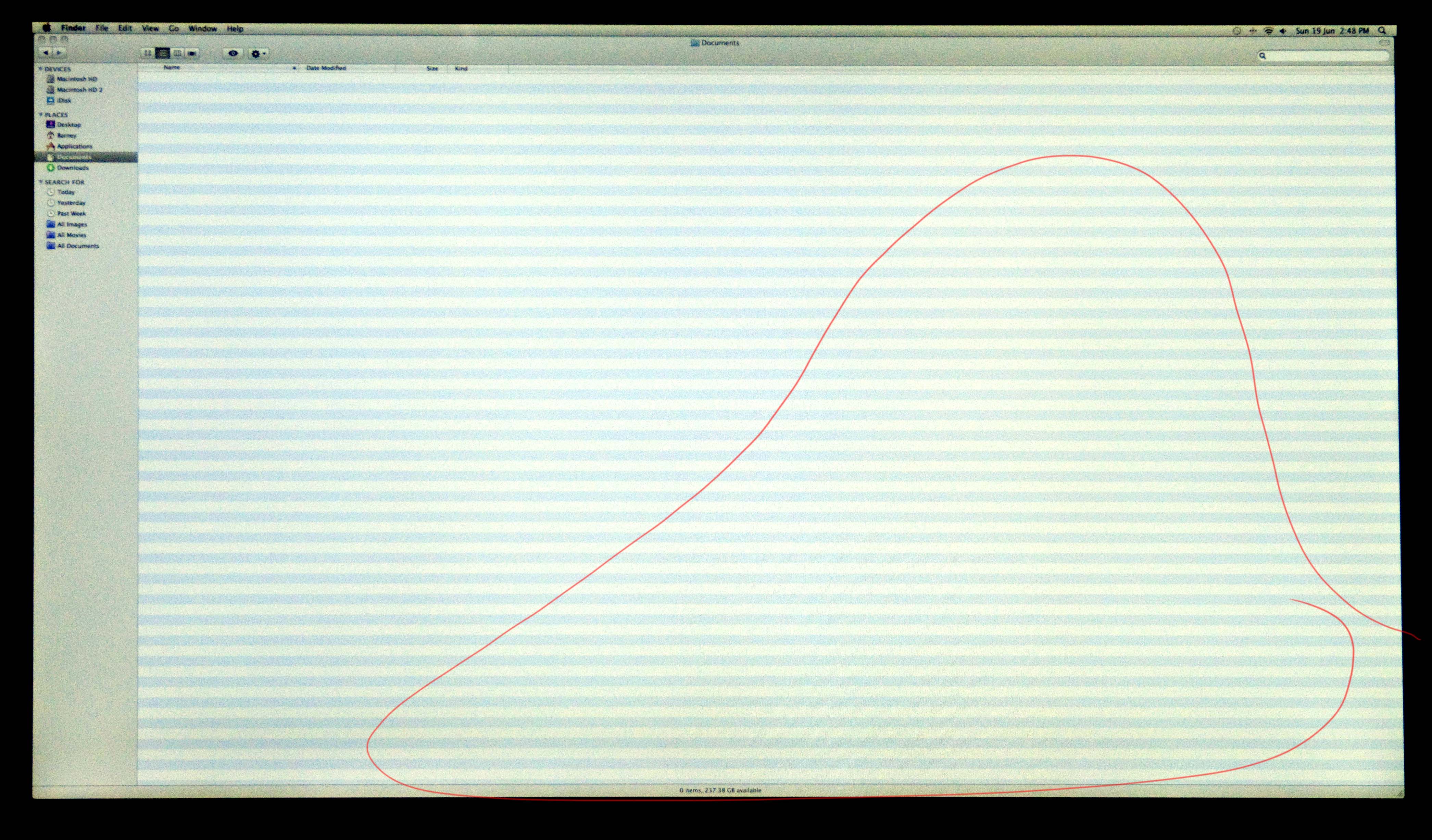Collapse the PLACES section triangle
This screenshot has height=840, width=1432.
pyautogui.click(x=40, y=114)
